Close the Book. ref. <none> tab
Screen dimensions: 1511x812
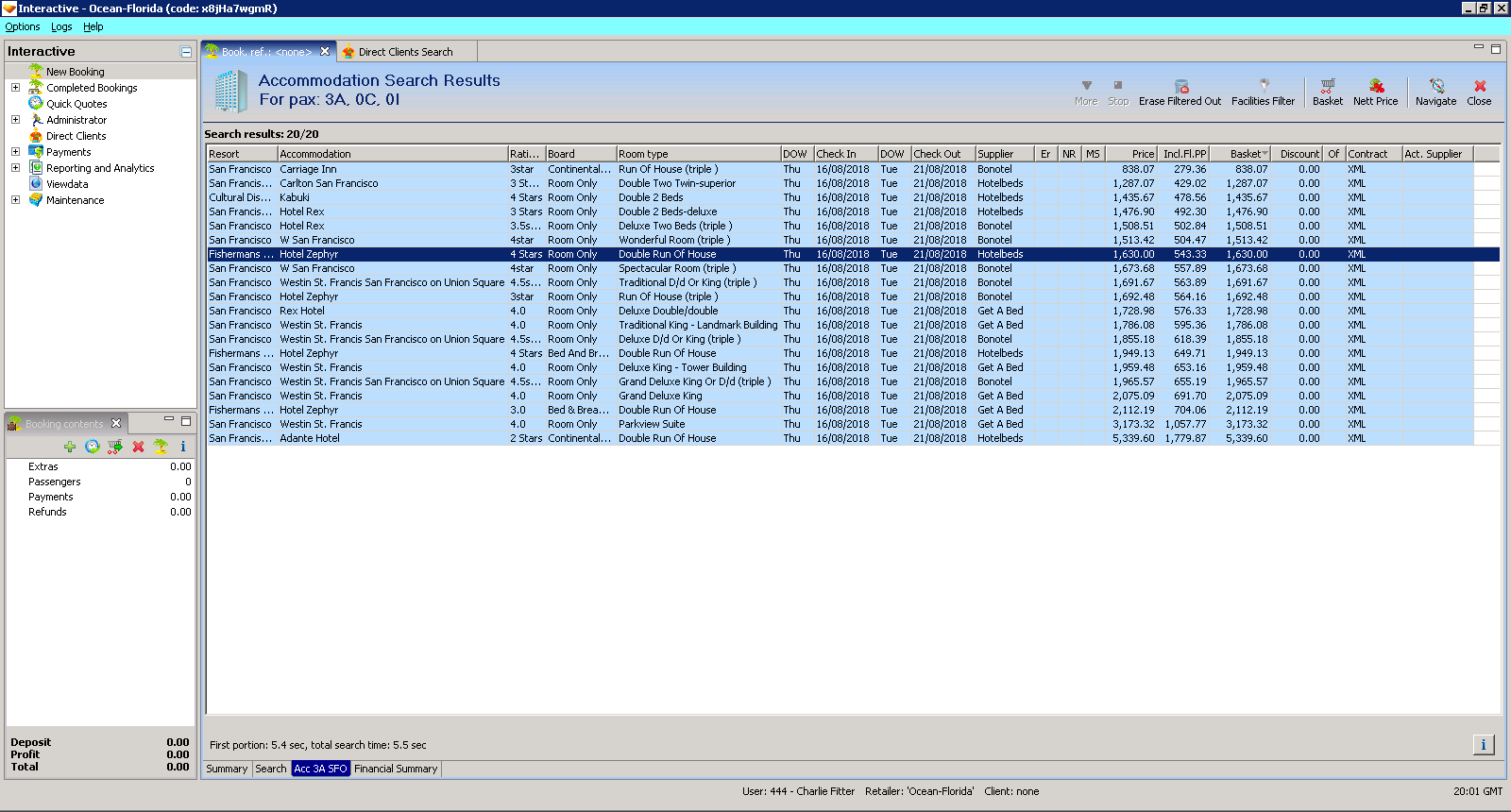coord(325,52)
